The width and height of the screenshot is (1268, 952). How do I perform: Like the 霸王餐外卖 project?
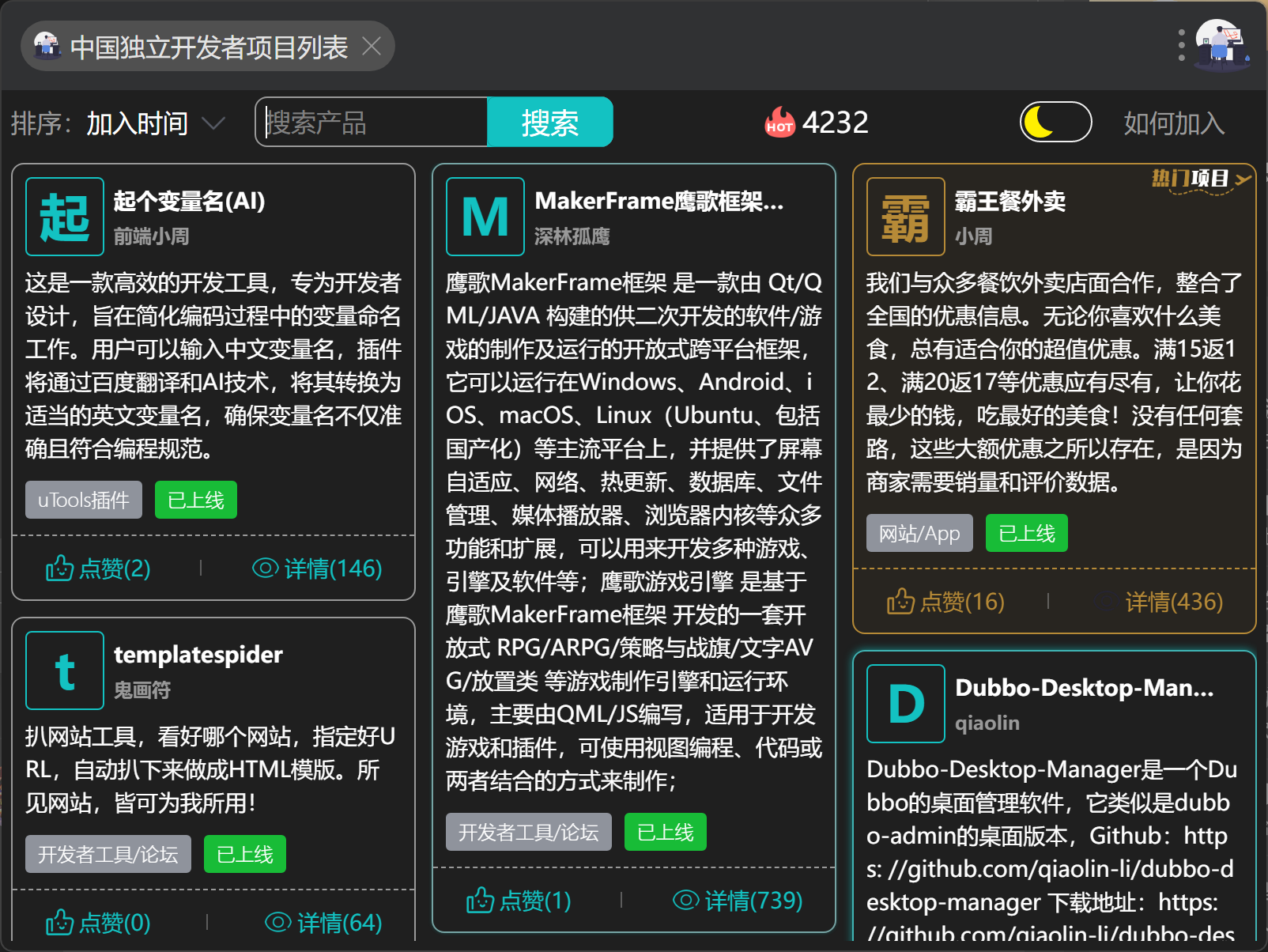[945, 602]
